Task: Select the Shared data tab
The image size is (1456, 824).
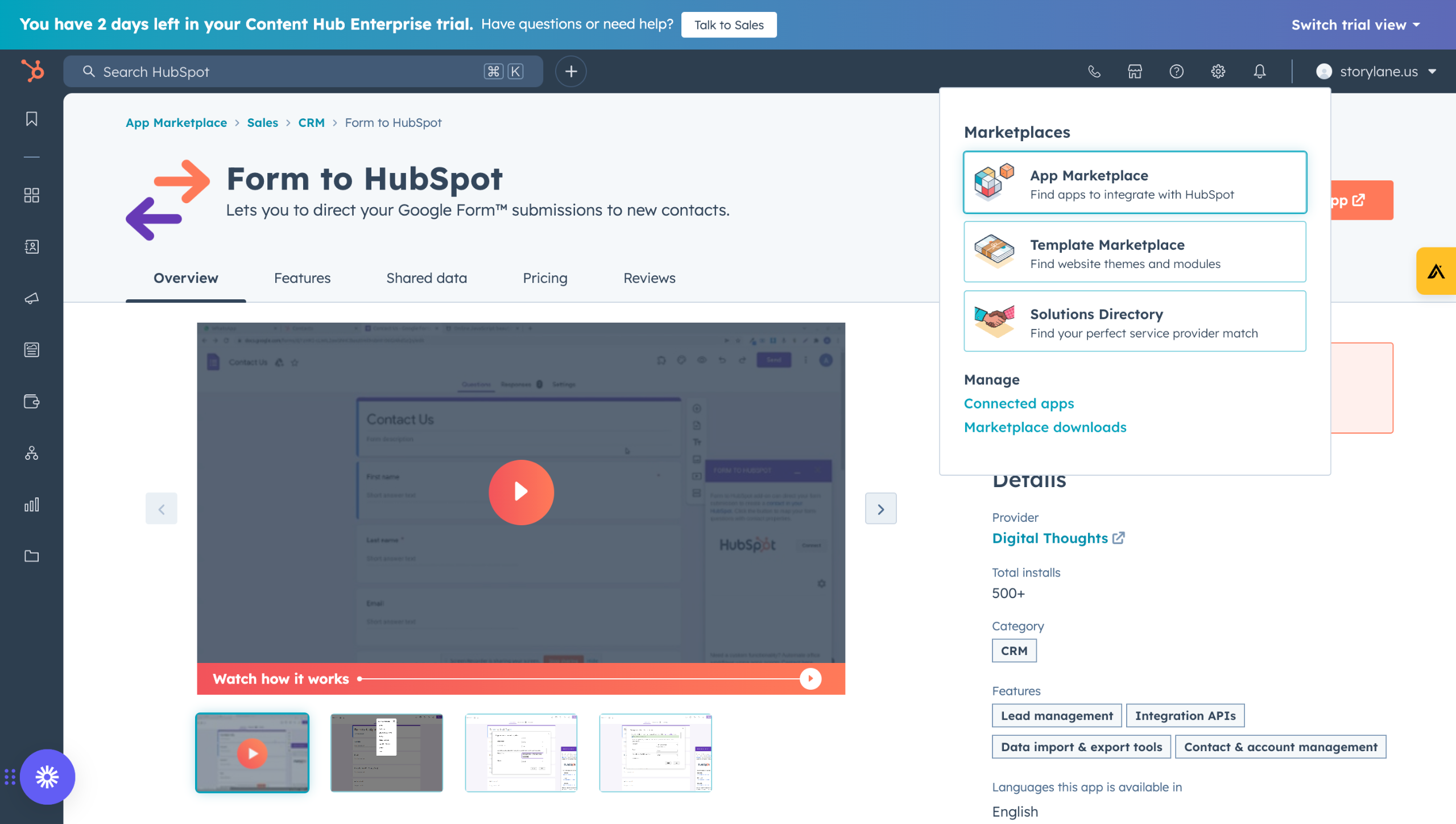Action: pos(426,278)
